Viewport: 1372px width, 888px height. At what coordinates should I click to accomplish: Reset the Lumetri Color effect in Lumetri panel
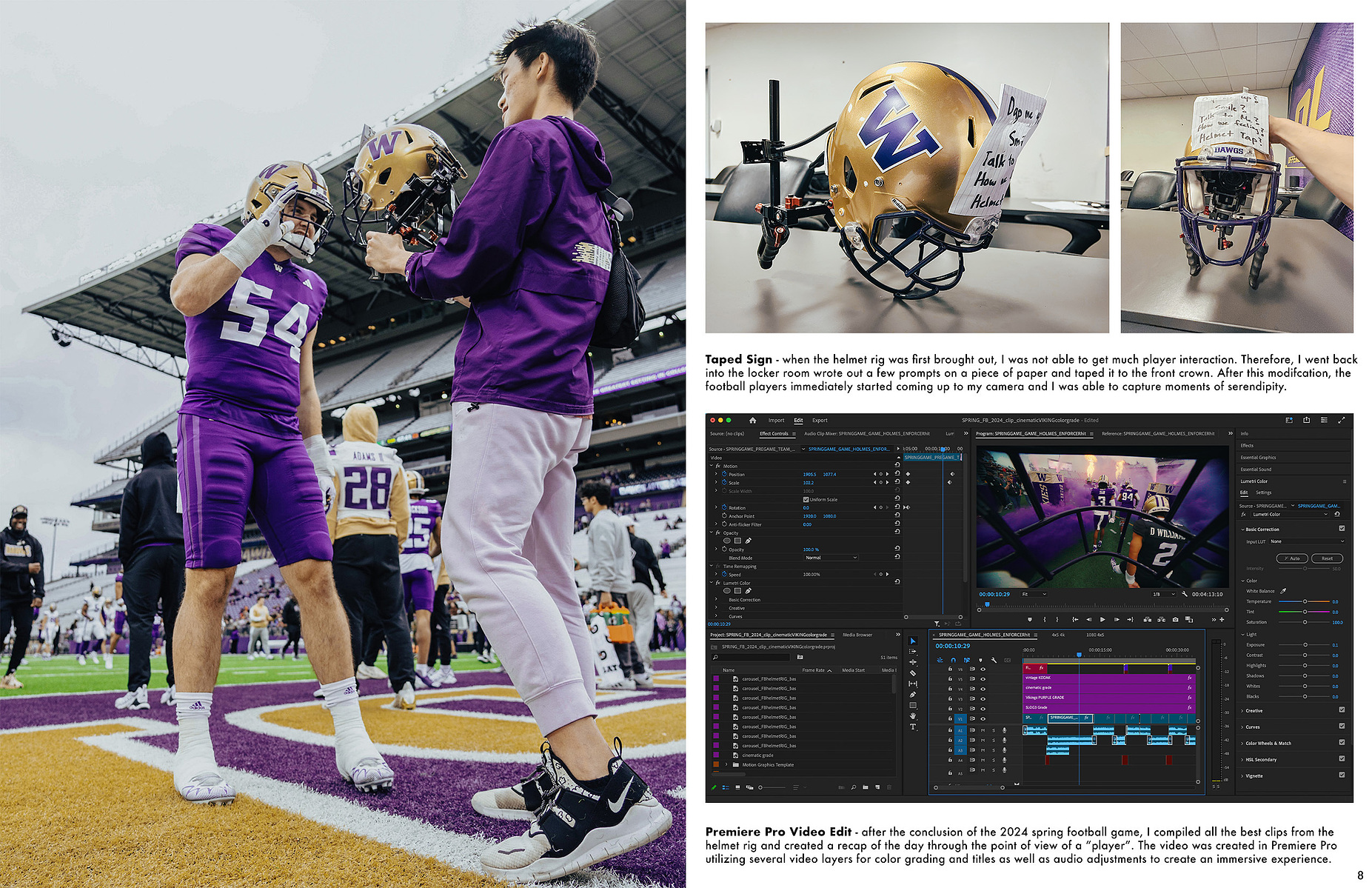click(1336, 514)
